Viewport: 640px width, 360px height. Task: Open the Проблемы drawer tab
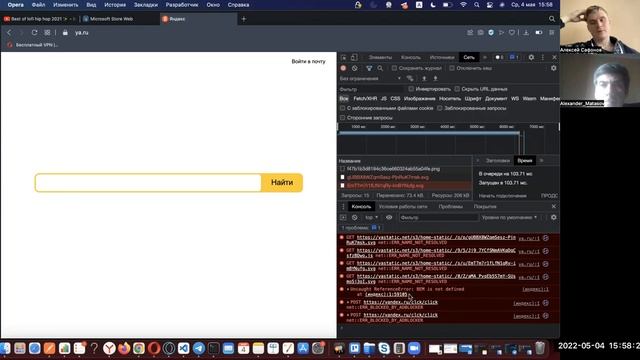[x=451, y=207]
